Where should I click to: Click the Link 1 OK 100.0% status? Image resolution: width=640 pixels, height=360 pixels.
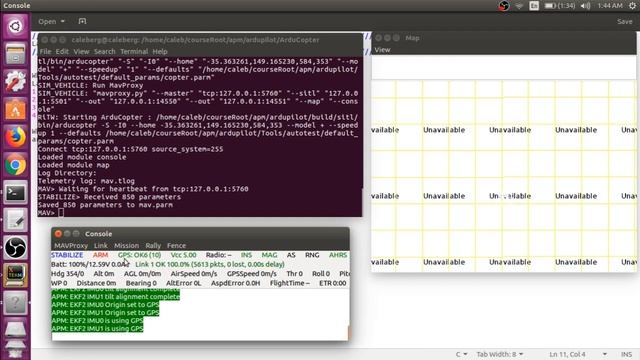[210, 264]
